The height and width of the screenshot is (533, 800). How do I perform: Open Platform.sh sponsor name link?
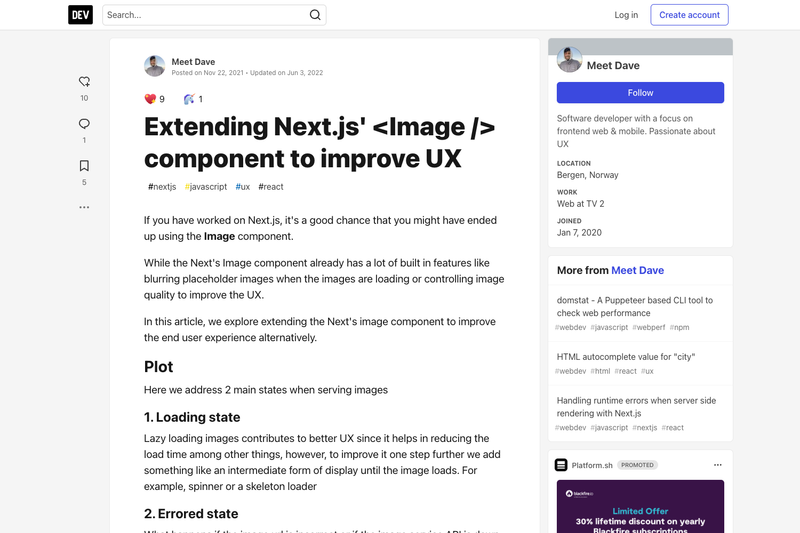click(592, 465)
